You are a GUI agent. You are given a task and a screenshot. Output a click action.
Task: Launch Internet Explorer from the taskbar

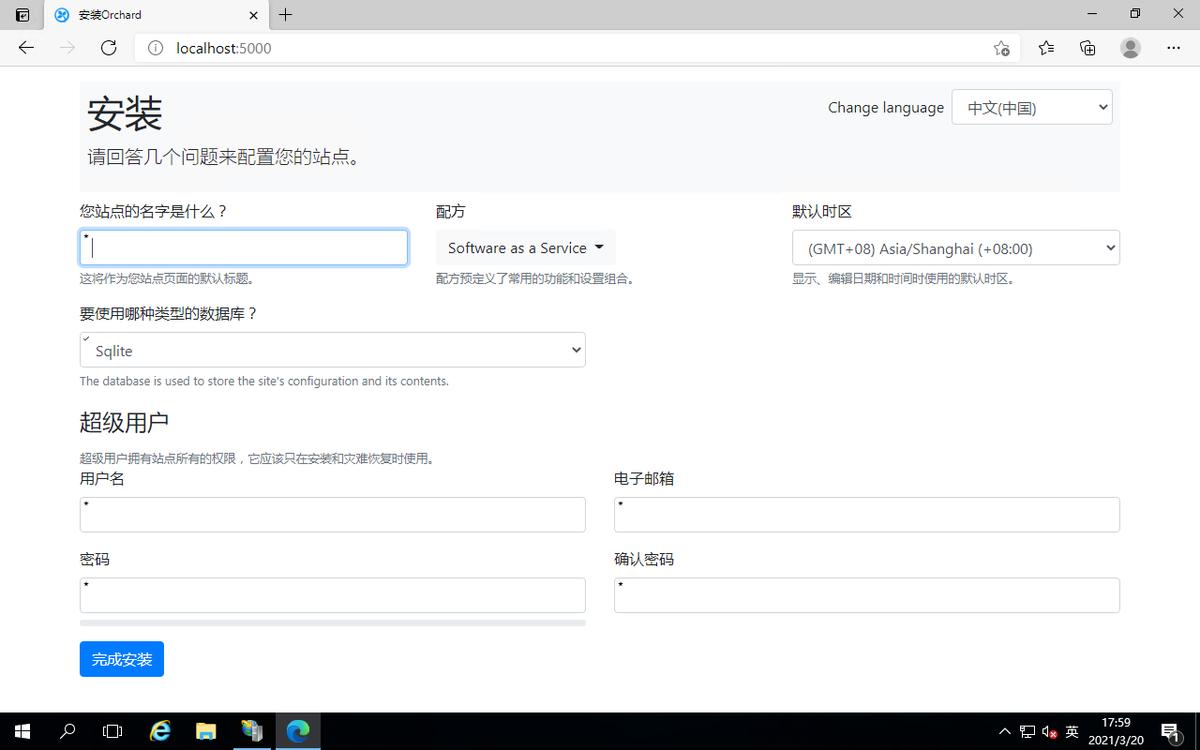(159, 731)
